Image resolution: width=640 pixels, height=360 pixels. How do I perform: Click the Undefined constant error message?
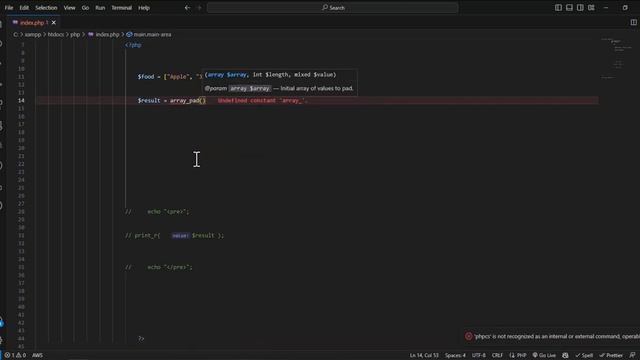point(262,100)
